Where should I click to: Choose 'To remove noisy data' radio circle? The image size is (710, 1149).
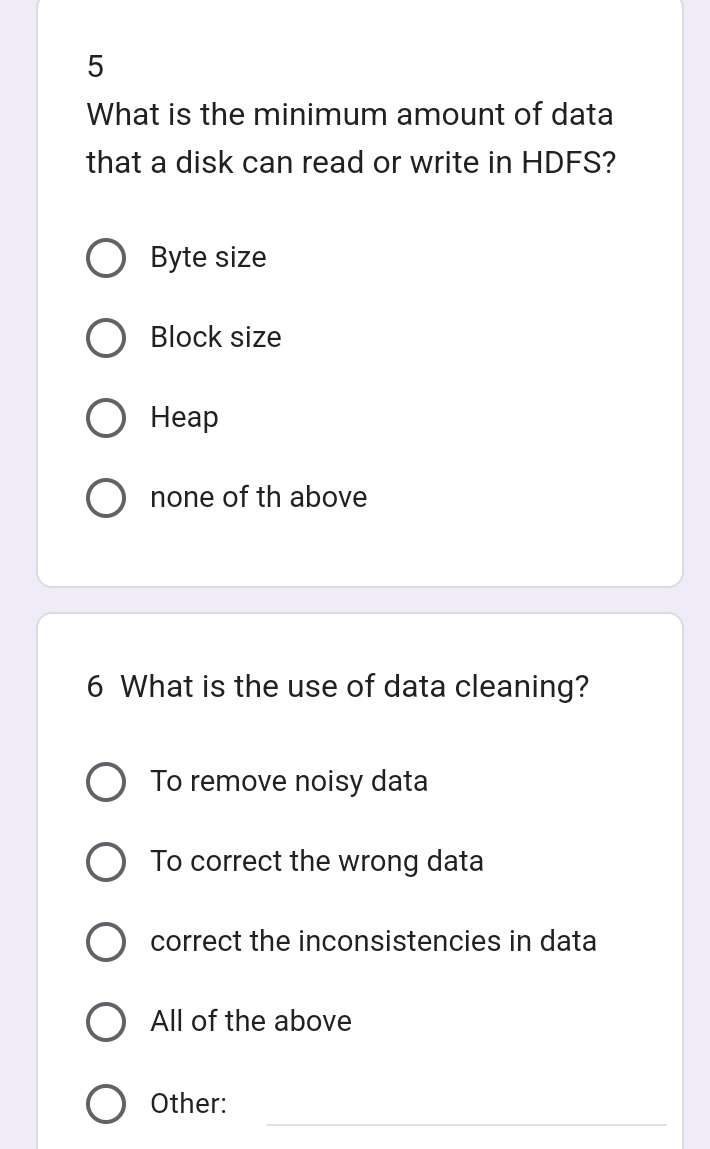[x=106, y=782]
